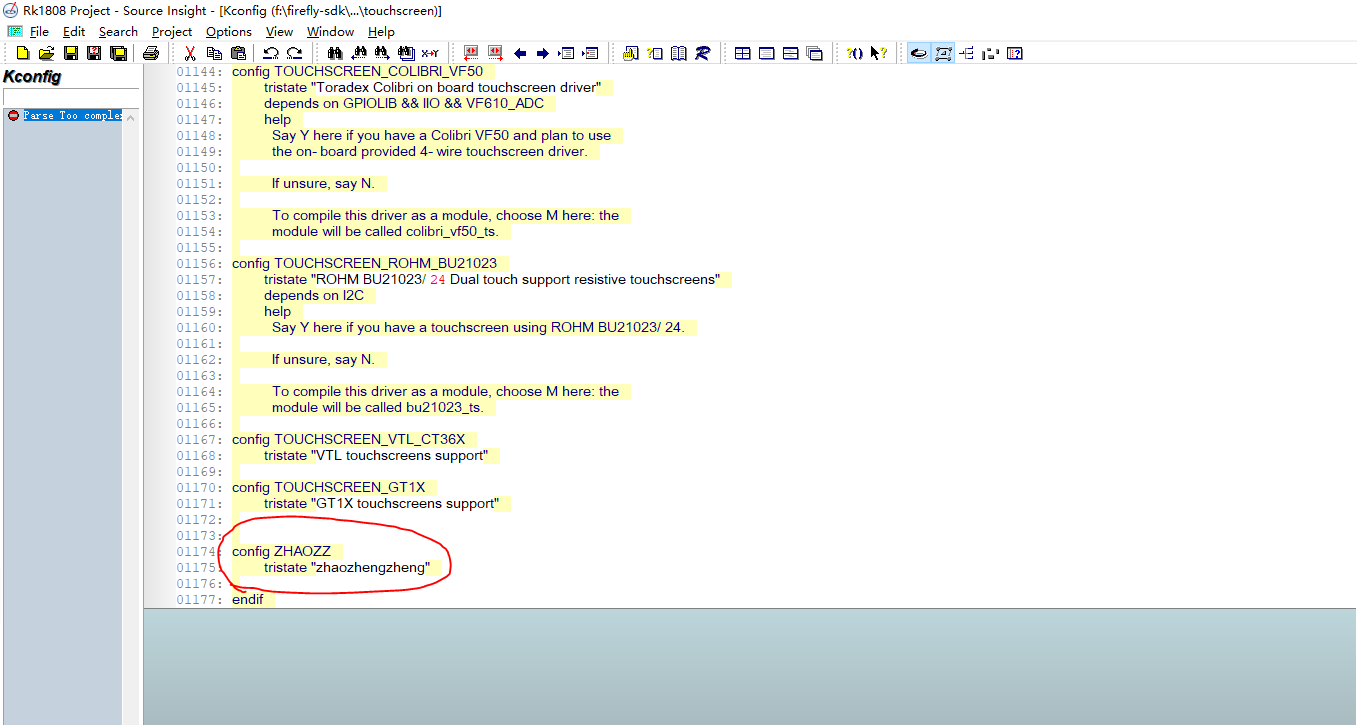This screenshot has height=725, width=1357.
Task: Click the help window icon at toolbar end
Action: pos(1015,53)
